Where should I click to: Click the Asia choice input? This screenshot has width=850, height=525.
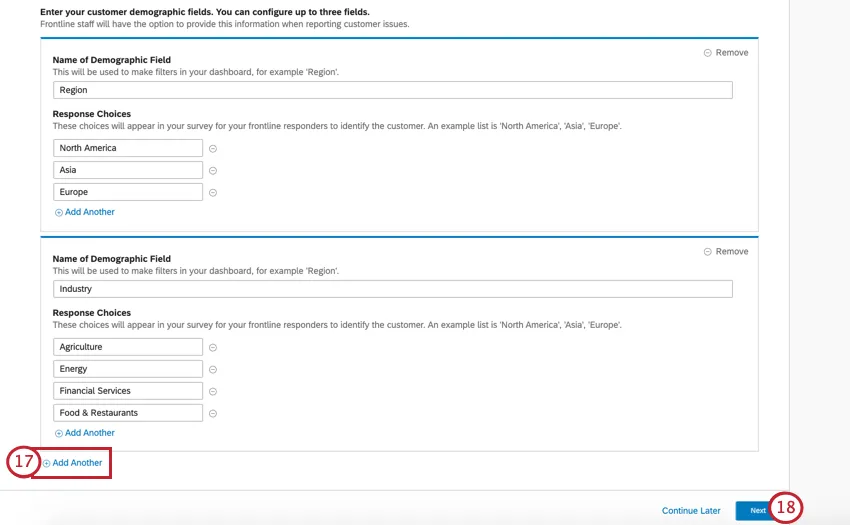(x=128, y=170)
